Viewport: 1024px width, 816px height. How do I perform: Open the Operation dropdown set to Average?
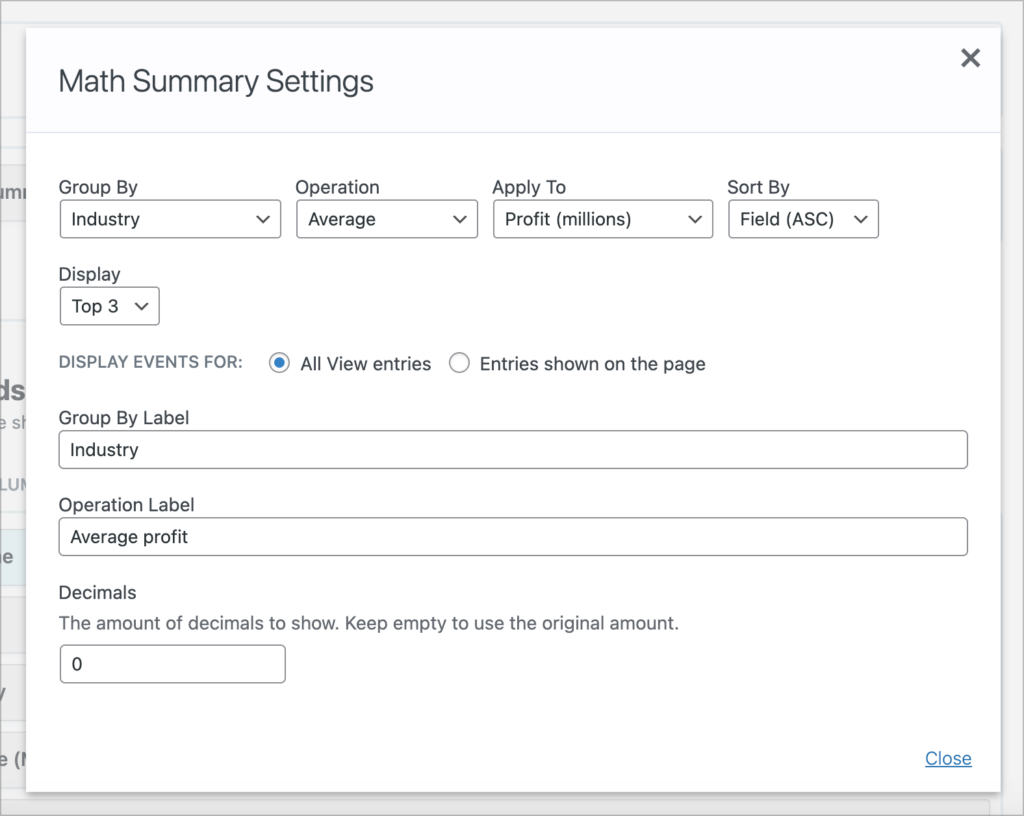(386, 219)
